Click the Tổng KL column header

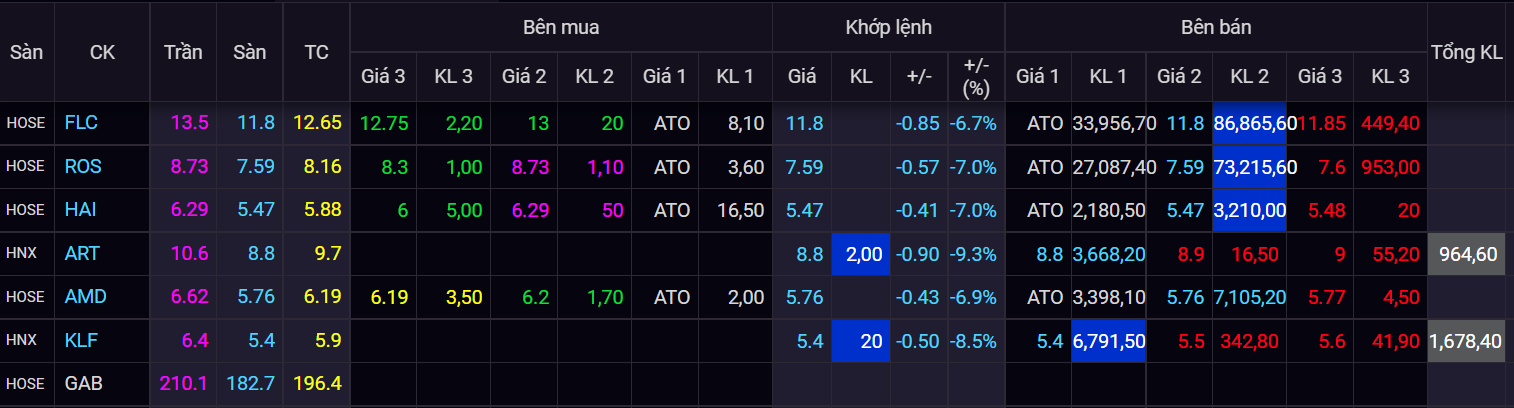1467,52
